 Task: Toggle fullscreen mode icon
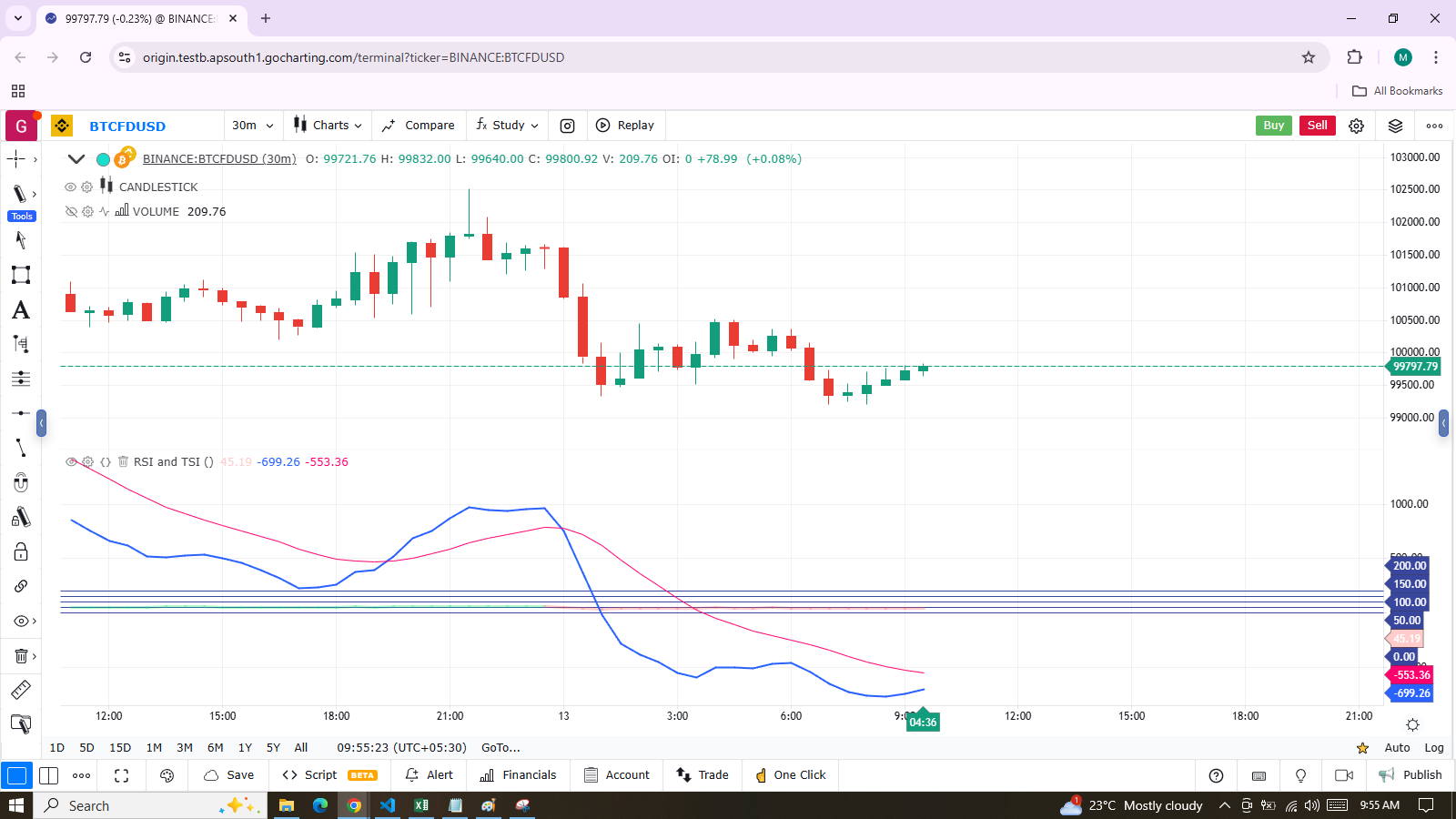pyautogui.click(x=121, y=775)
